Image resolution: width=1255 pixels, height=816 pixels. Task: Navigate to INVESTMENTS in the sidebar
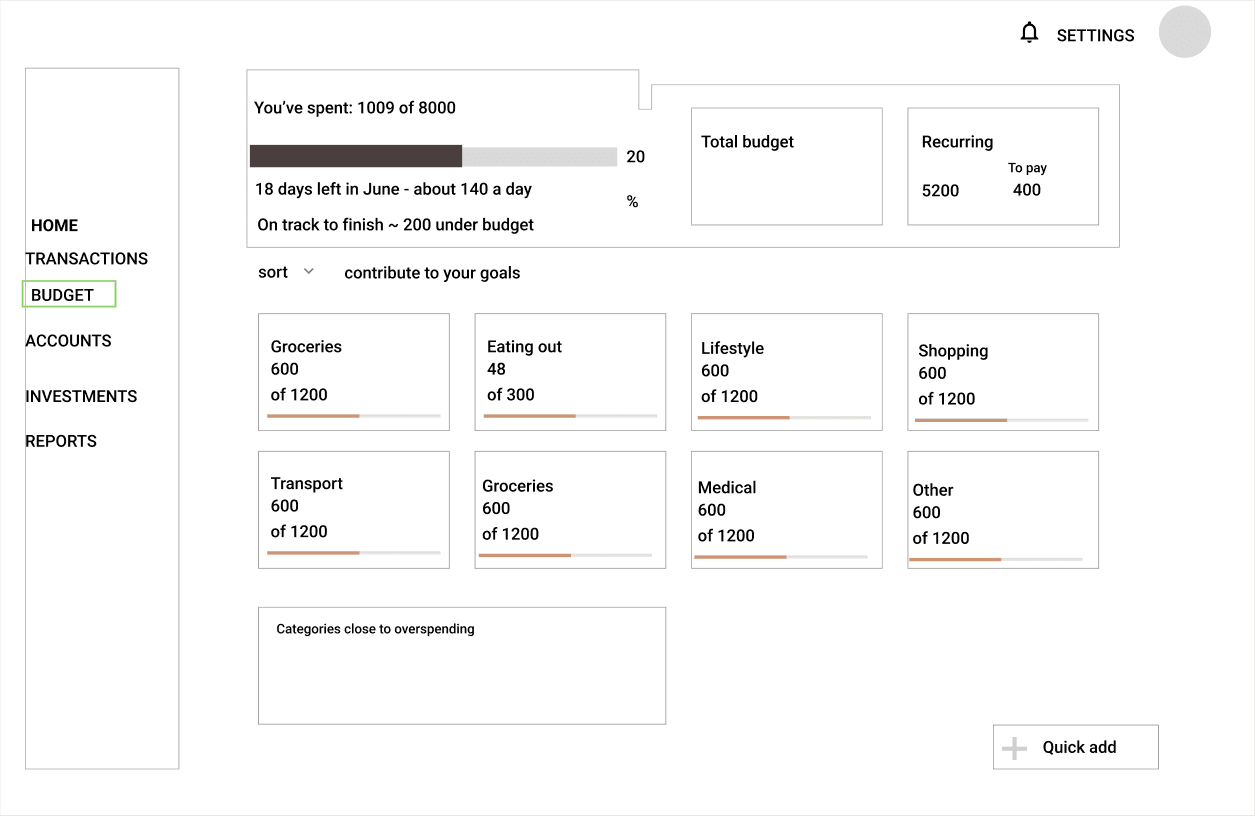pyautogui.click(x=81, y=397)
